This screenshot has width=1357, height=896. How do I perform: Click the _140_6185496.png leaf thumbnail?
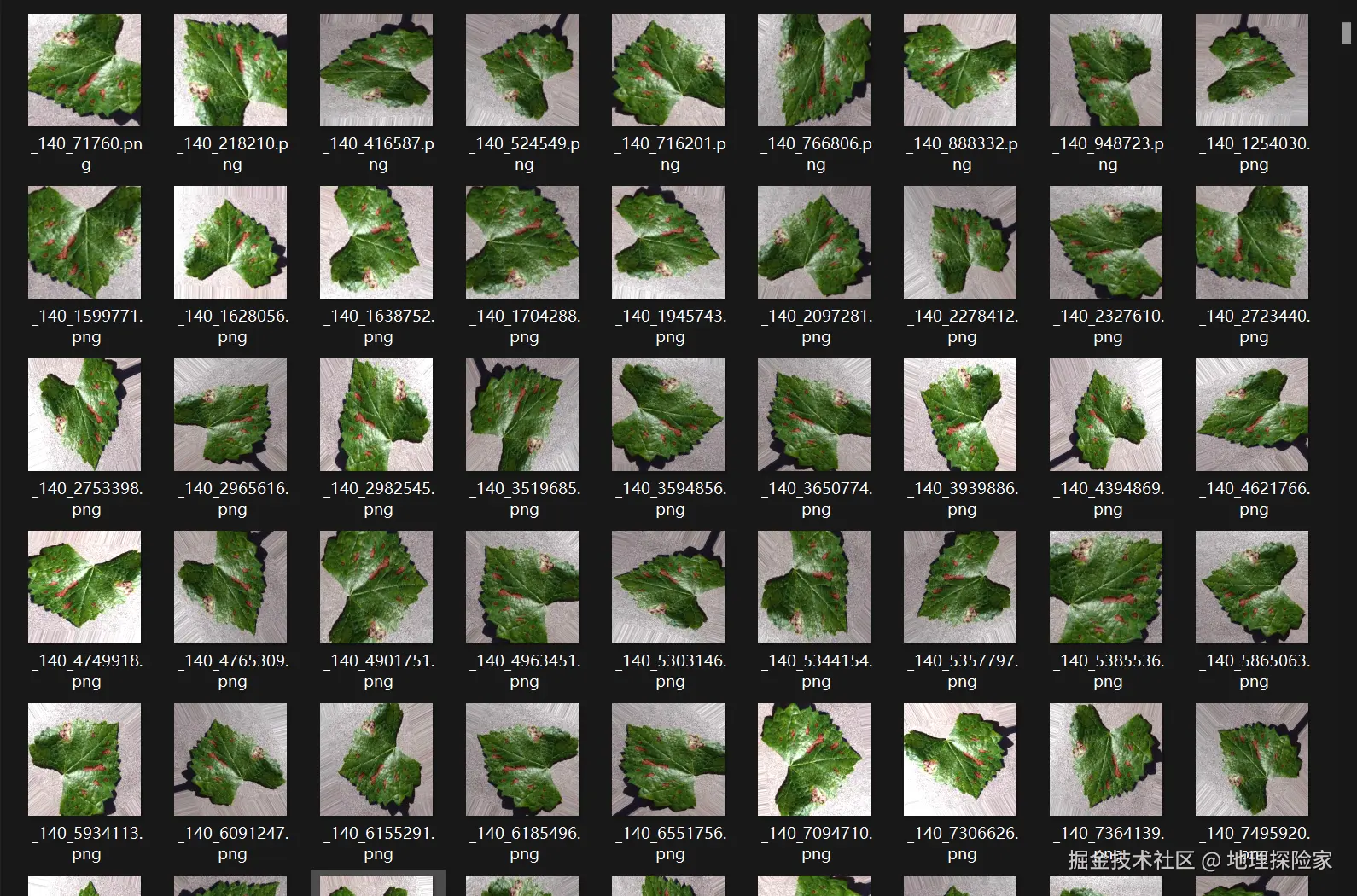pyautogui.click(x=522, y=759)
